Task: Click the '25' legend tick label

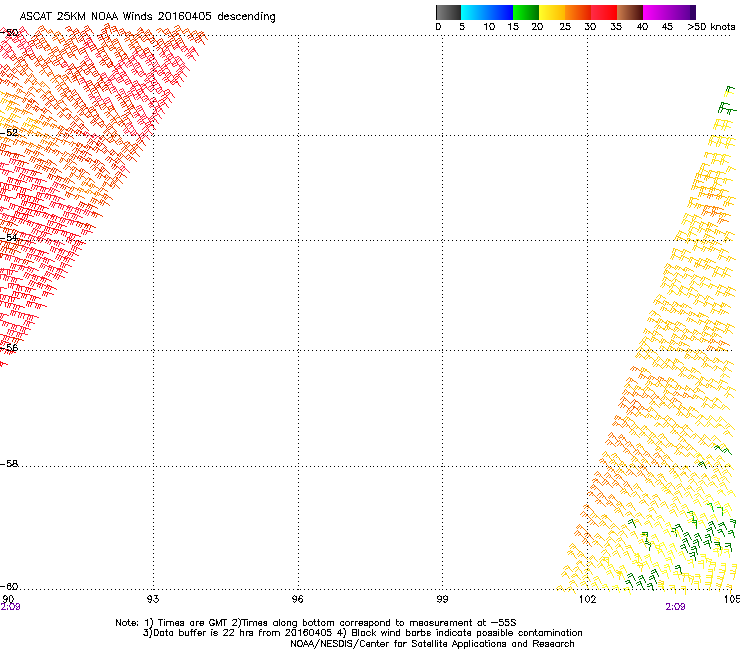Action: pyautogui.click(x=565, y=26)
